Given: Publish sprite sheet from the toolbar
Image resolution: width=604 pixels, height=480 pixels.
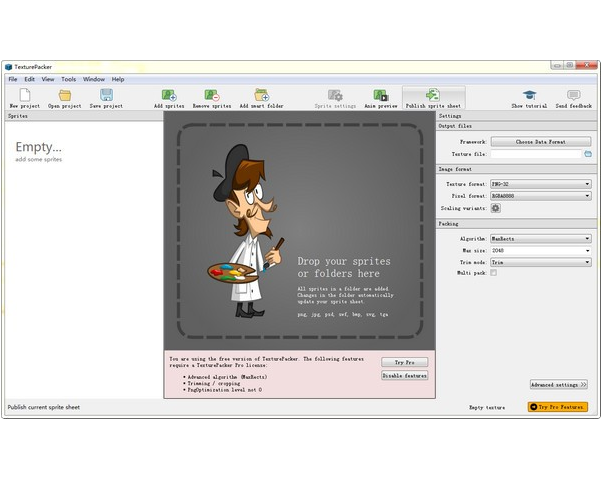Looking at the screenshot, I should point(433,98).
